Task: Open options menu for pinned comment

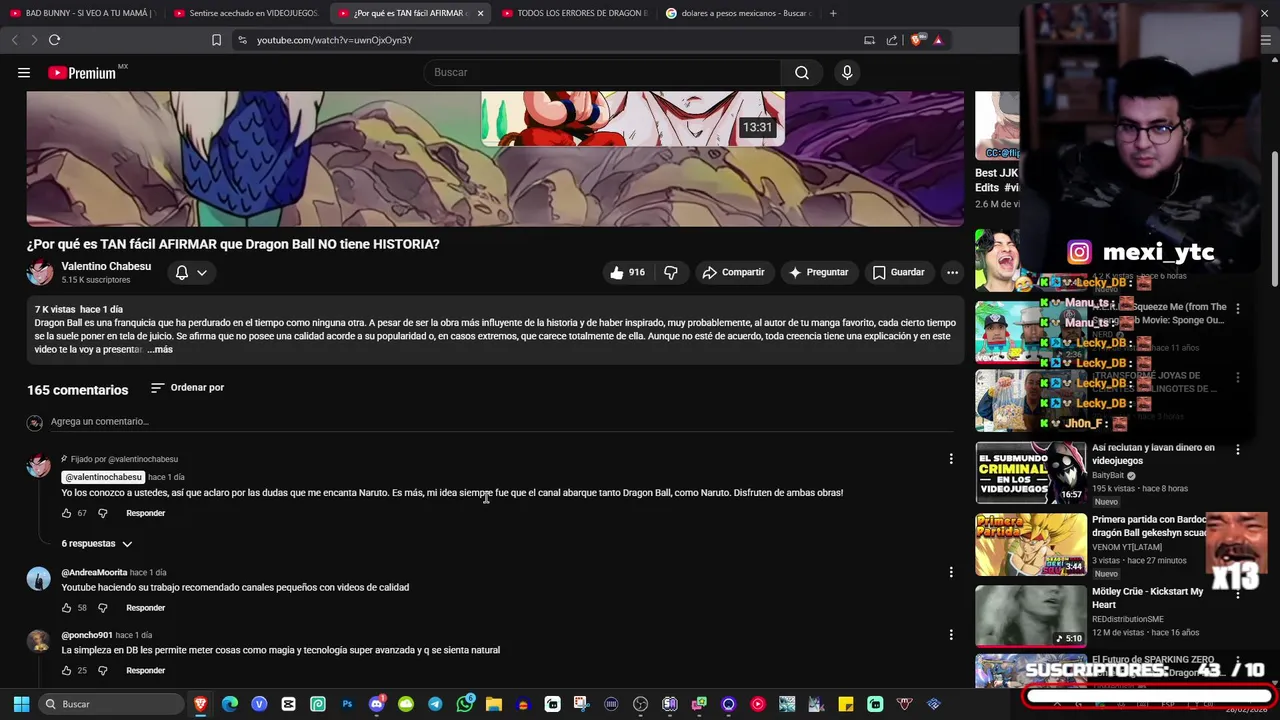Action: [x=951, y=459]
